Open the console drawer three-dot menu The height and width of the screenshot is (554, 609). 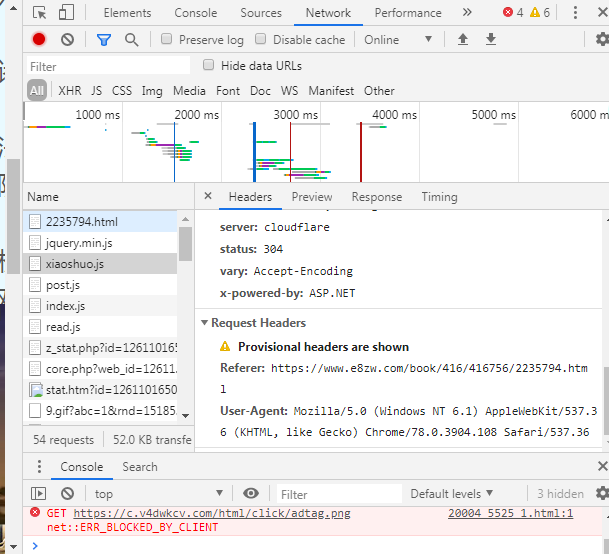point(39,467)
